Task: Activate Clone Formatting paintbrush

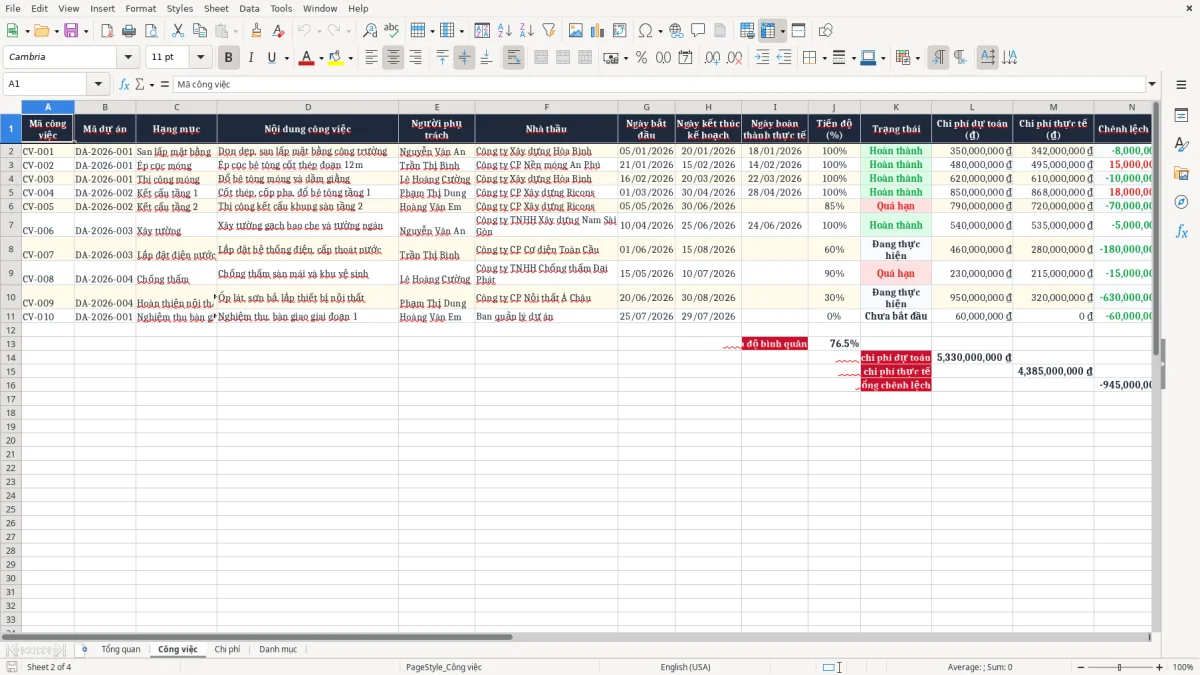Action: click(x=256, y=31)
